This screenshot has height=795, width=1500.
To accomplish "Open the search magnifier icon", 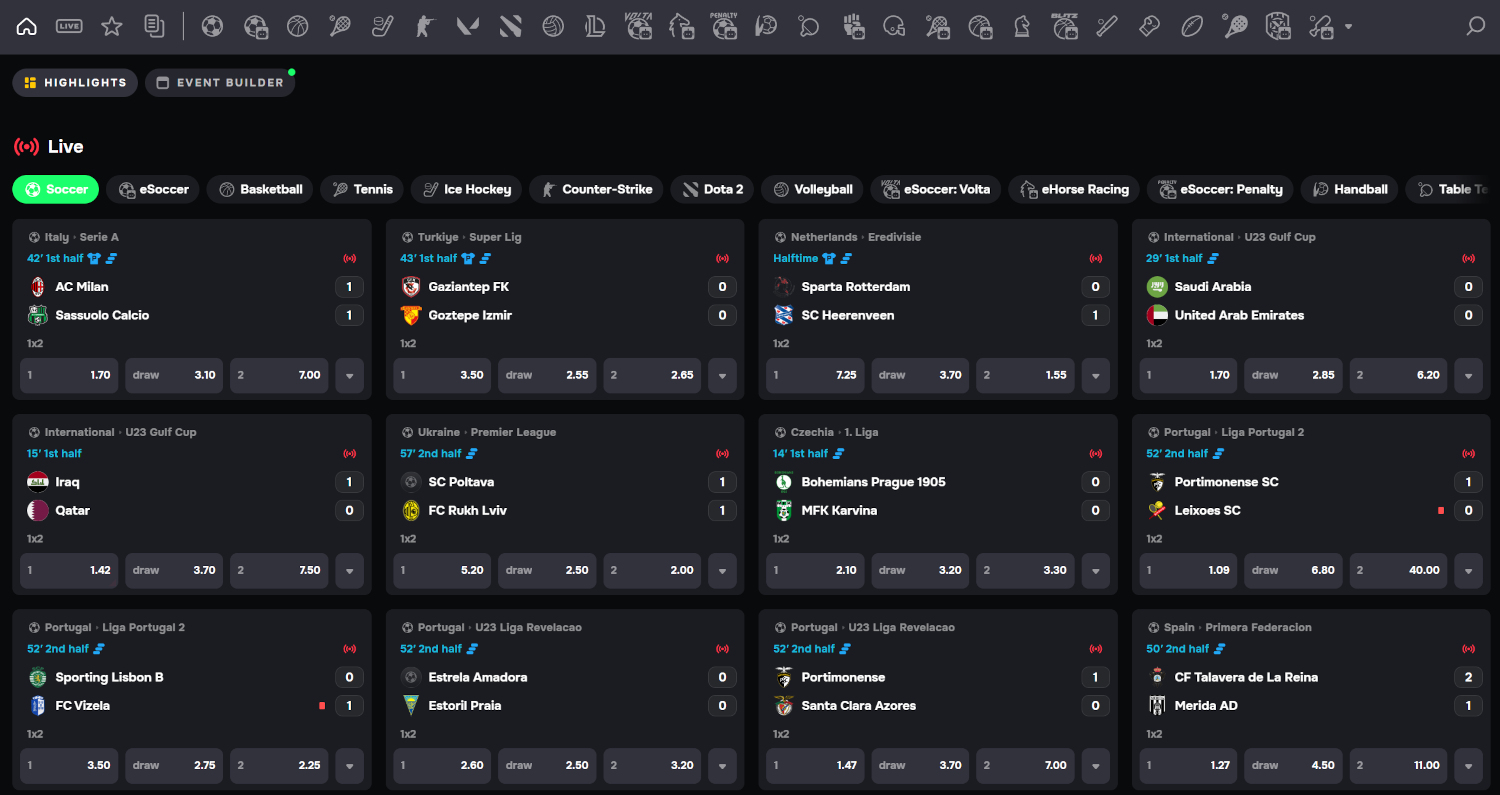I will pyautogui.click(x=1475, y=27).
